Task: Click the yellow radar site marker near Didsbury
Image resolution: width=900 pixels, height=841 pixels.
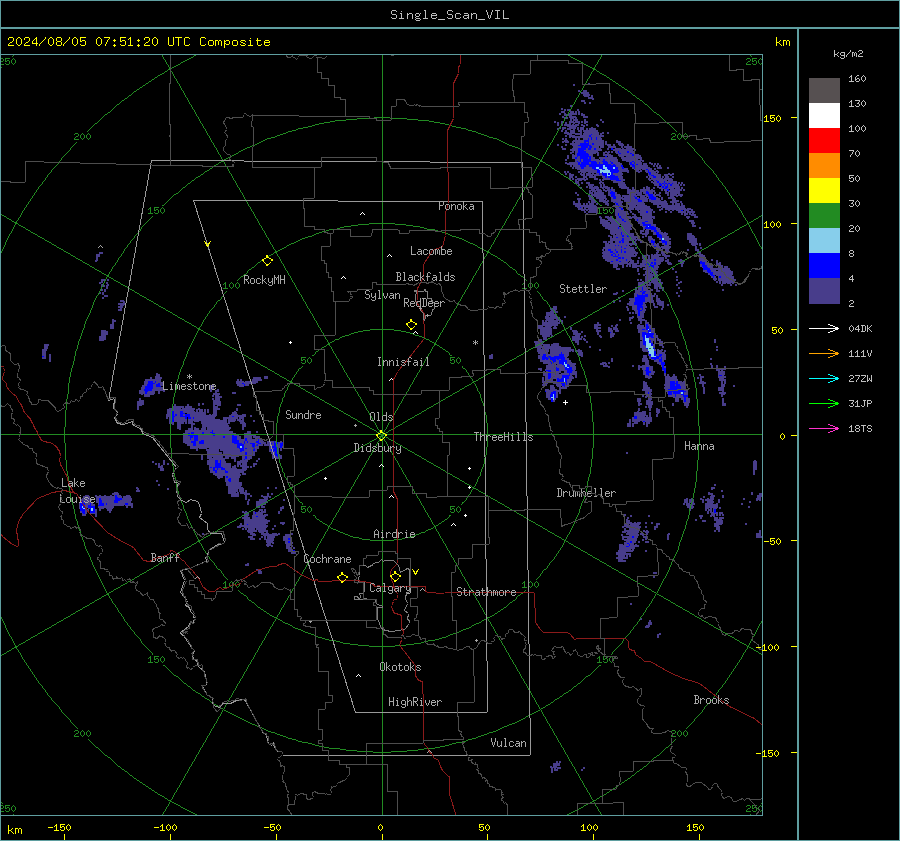Action: click(x=381, y=436)
